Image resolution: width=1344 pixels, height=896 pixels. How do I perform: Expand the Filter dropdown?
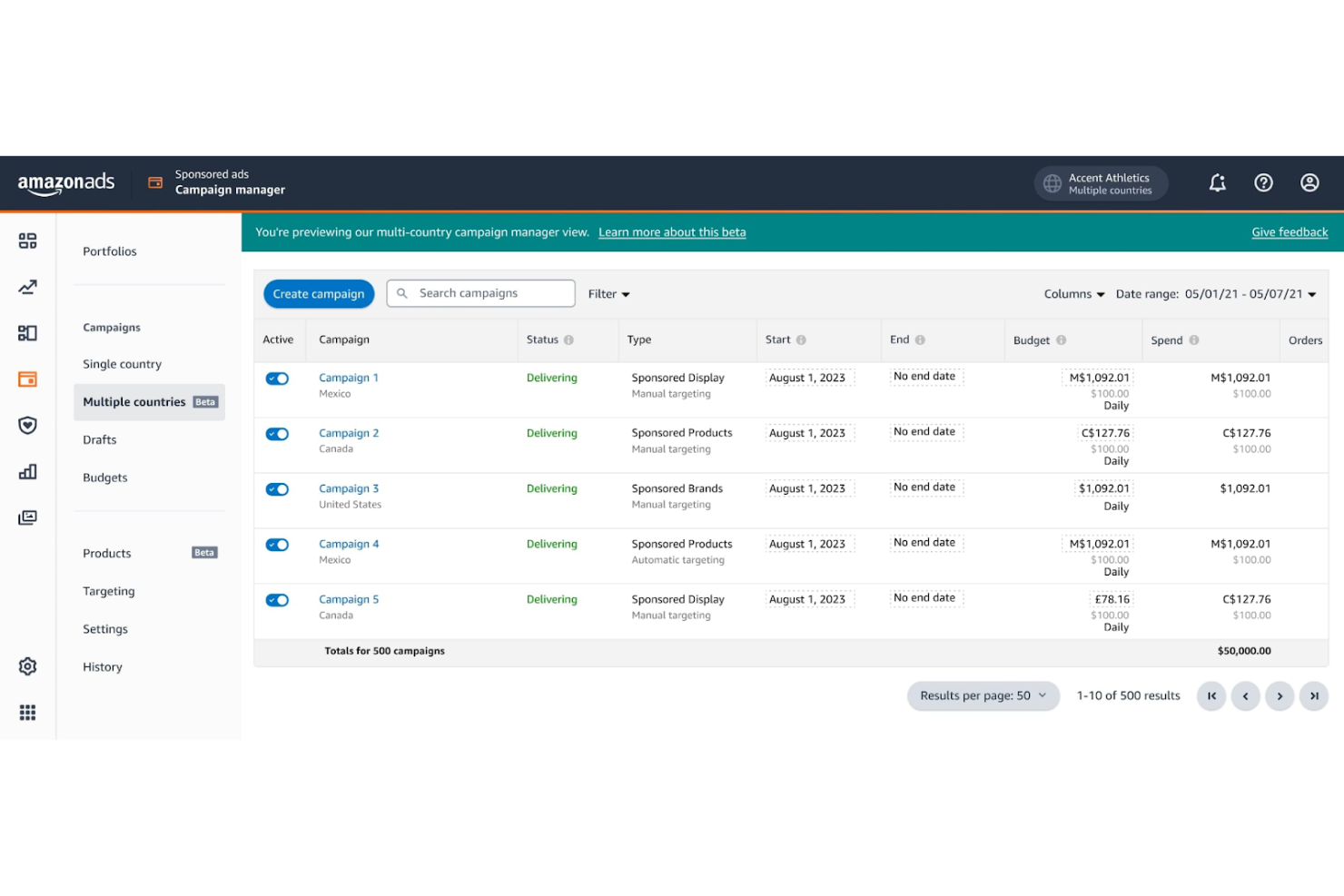point(608,294)
